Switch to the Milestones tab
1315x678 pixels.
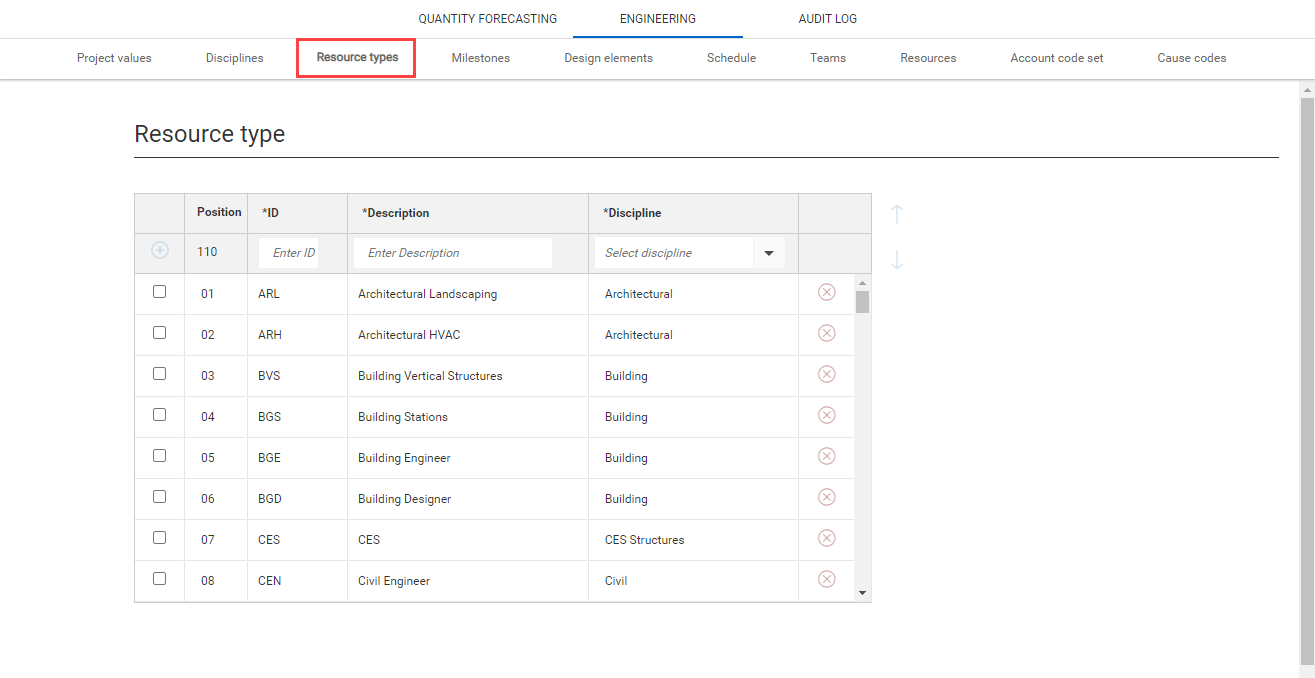pos(480,58)
